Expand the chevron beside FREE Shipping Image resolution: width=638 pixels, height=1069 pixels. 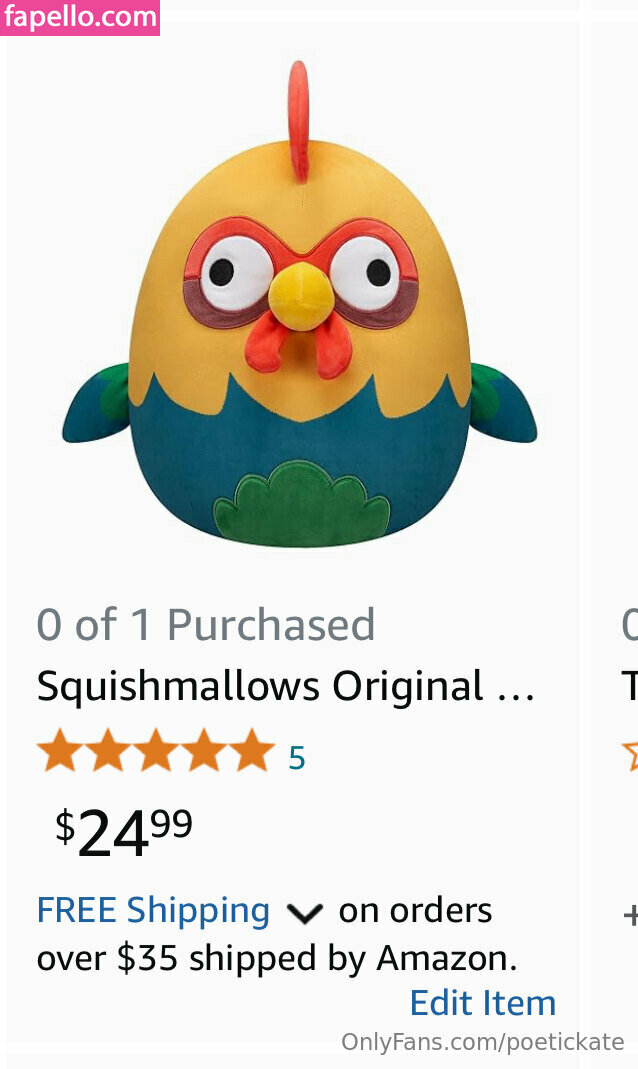click(x=304, y=913)
